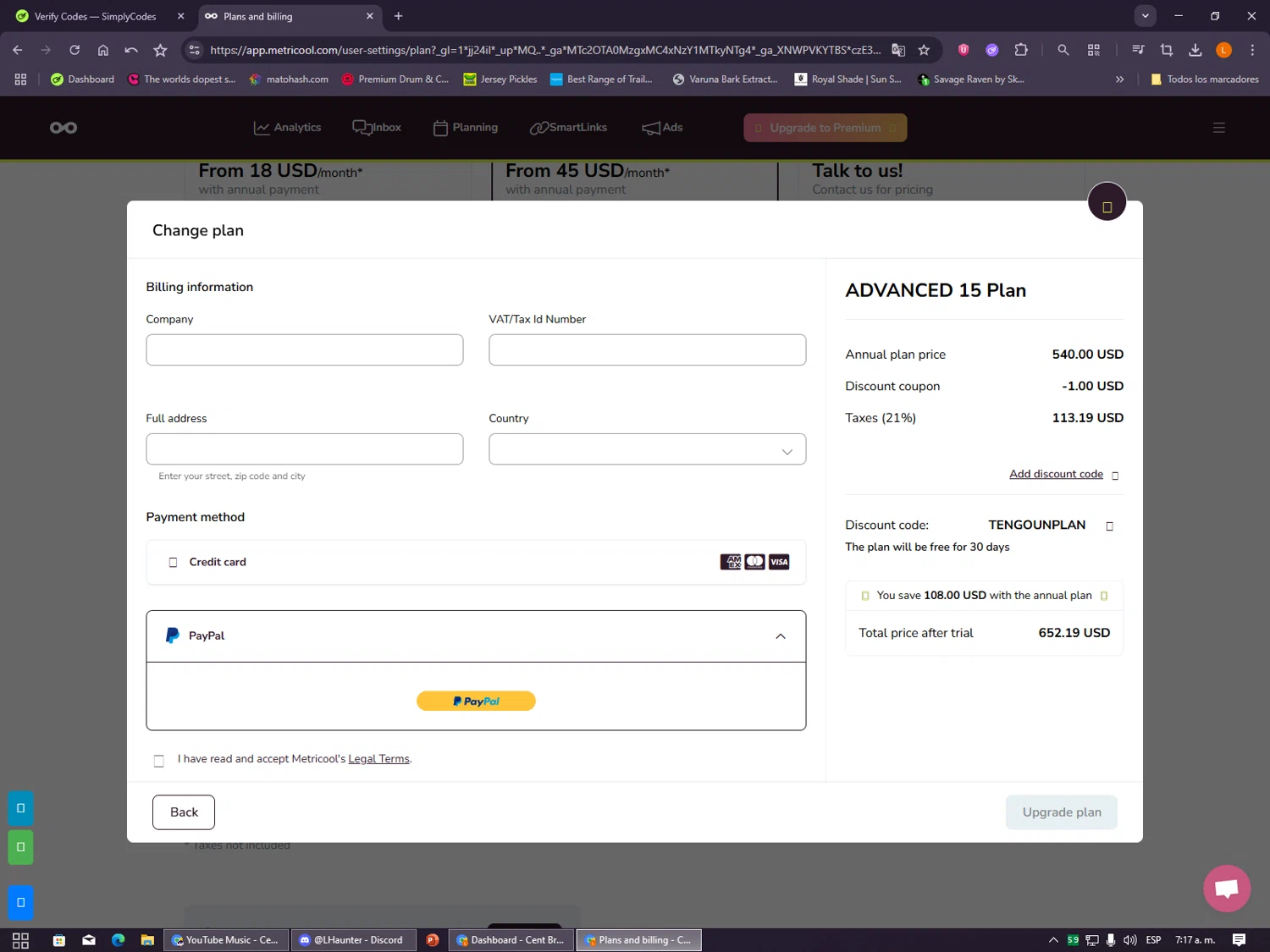Remove the TENGOUNPLAN discount code

click(x=1109, y=526)
